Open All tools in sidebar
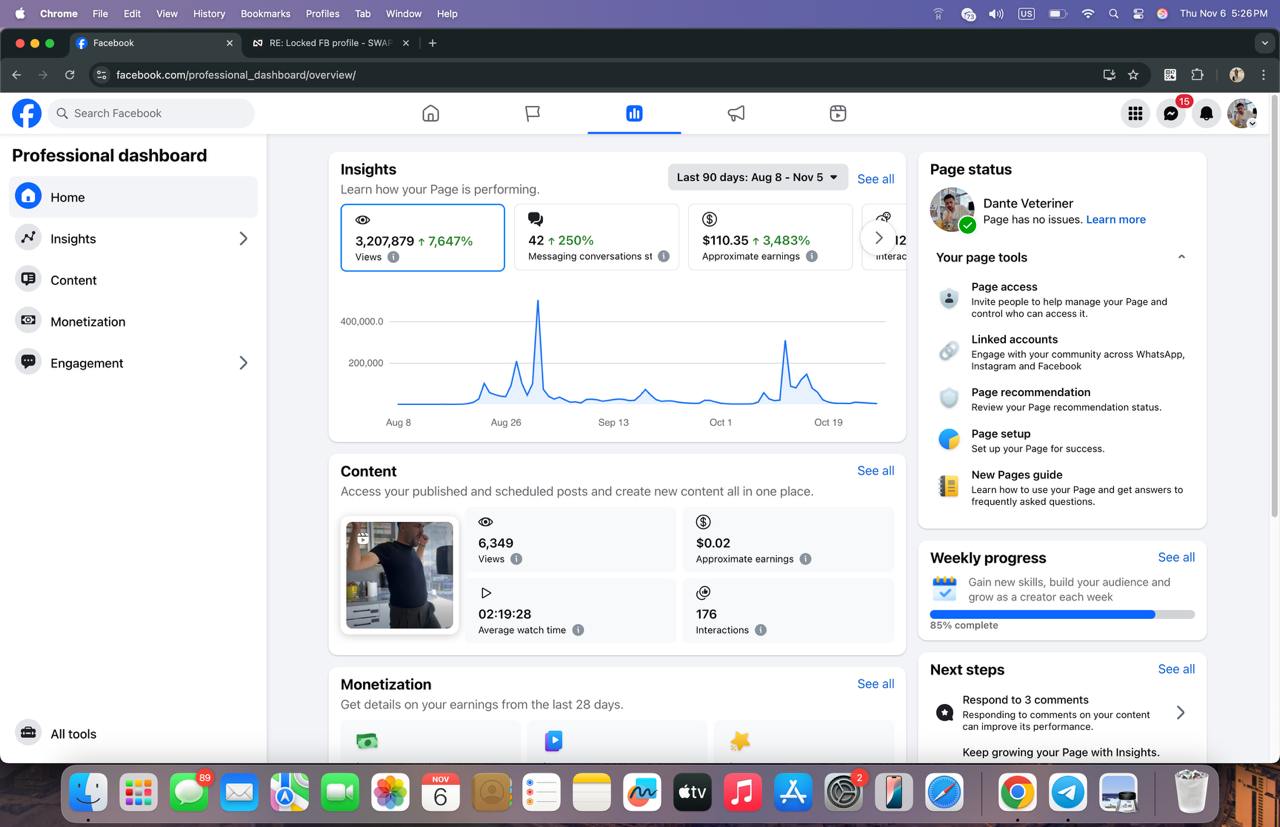1280x827 pixels. click(x=134, y=734)
